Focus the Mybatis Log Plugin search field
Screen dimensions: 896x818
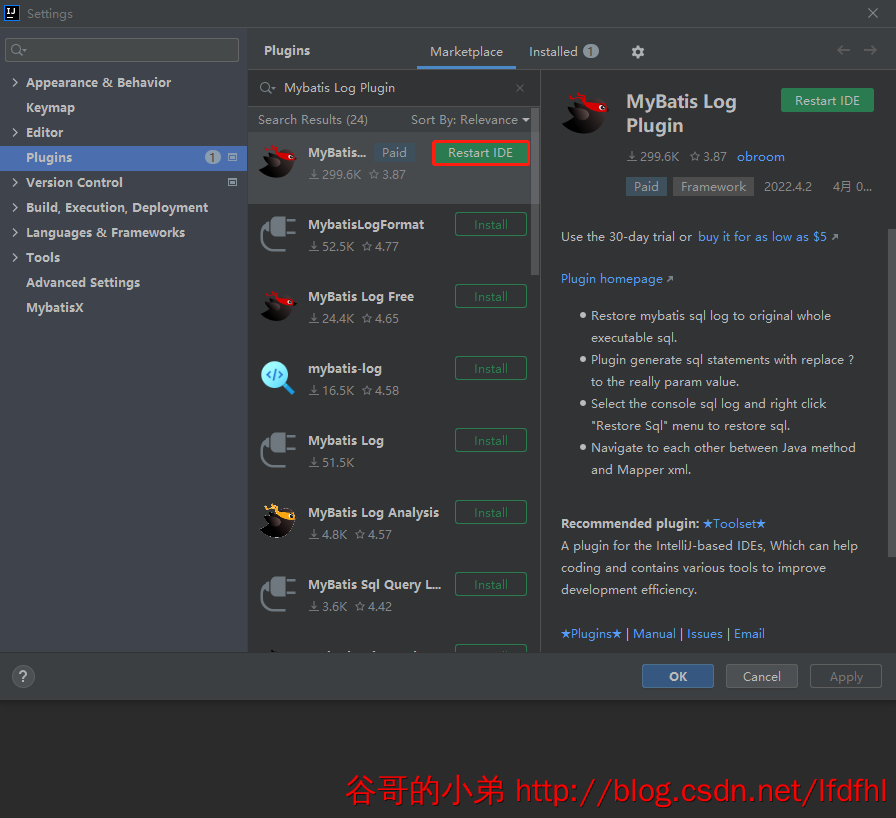click(394, 88)
